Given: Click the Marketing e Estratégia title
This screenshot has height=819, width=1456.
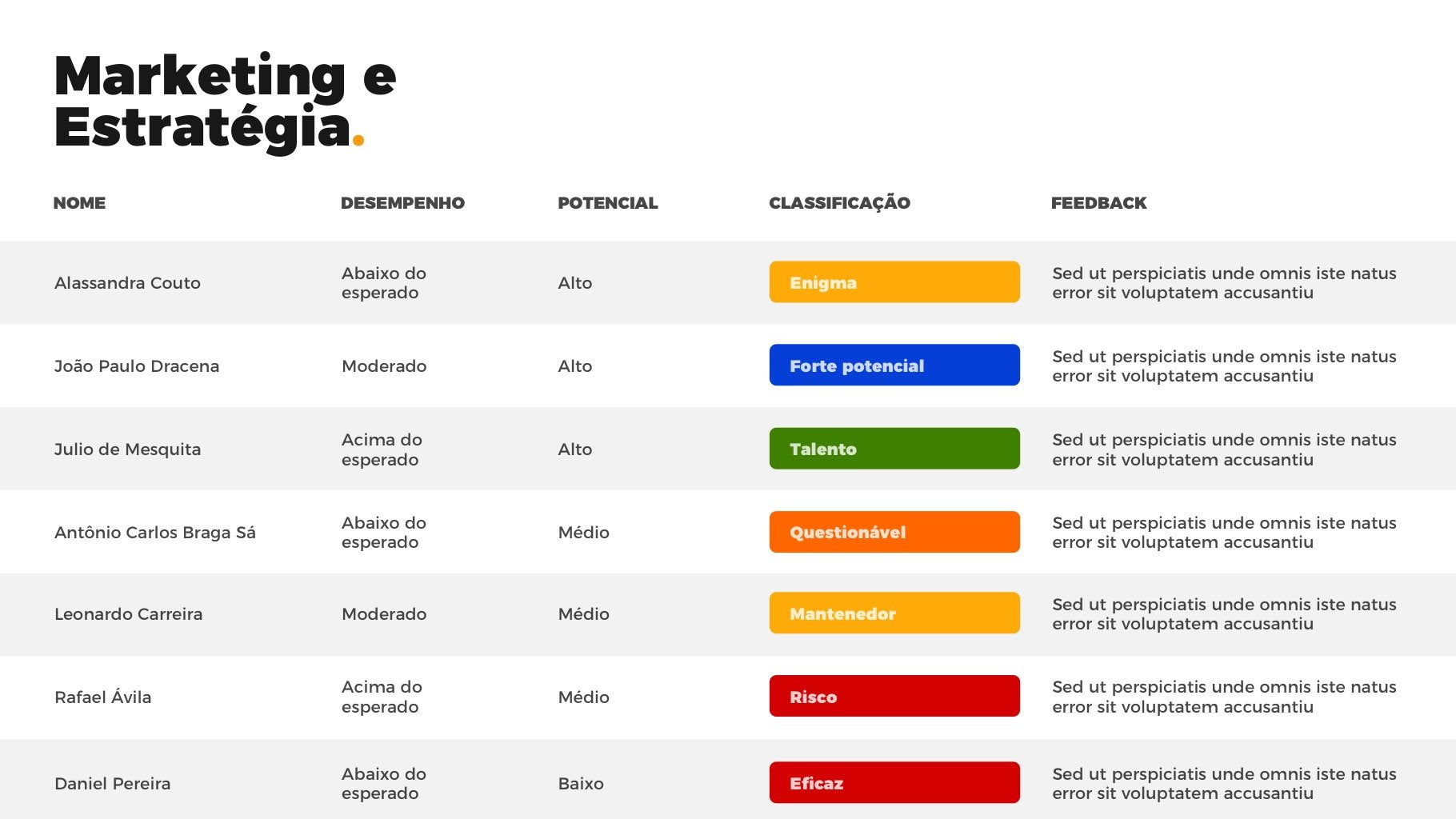Looking at the screenshot, I should coord(225,101).
